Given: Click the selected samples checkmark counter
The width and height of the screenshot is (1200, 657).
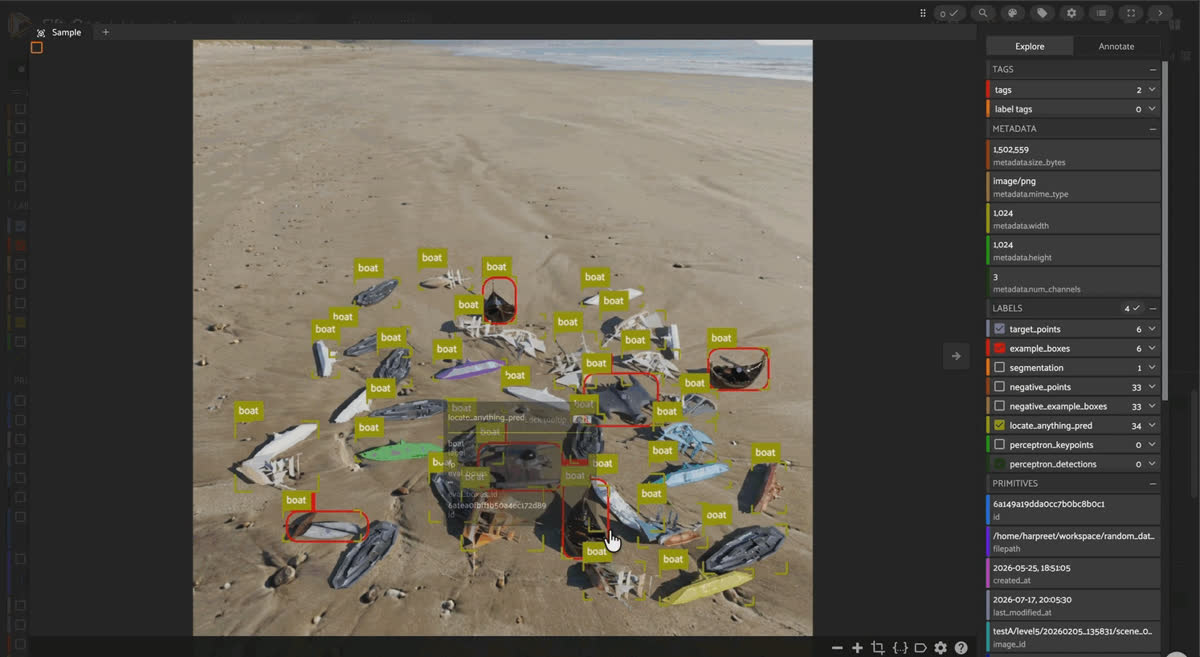Looking at the screenshot, I should pyautogui.click(x=948, y=13).
